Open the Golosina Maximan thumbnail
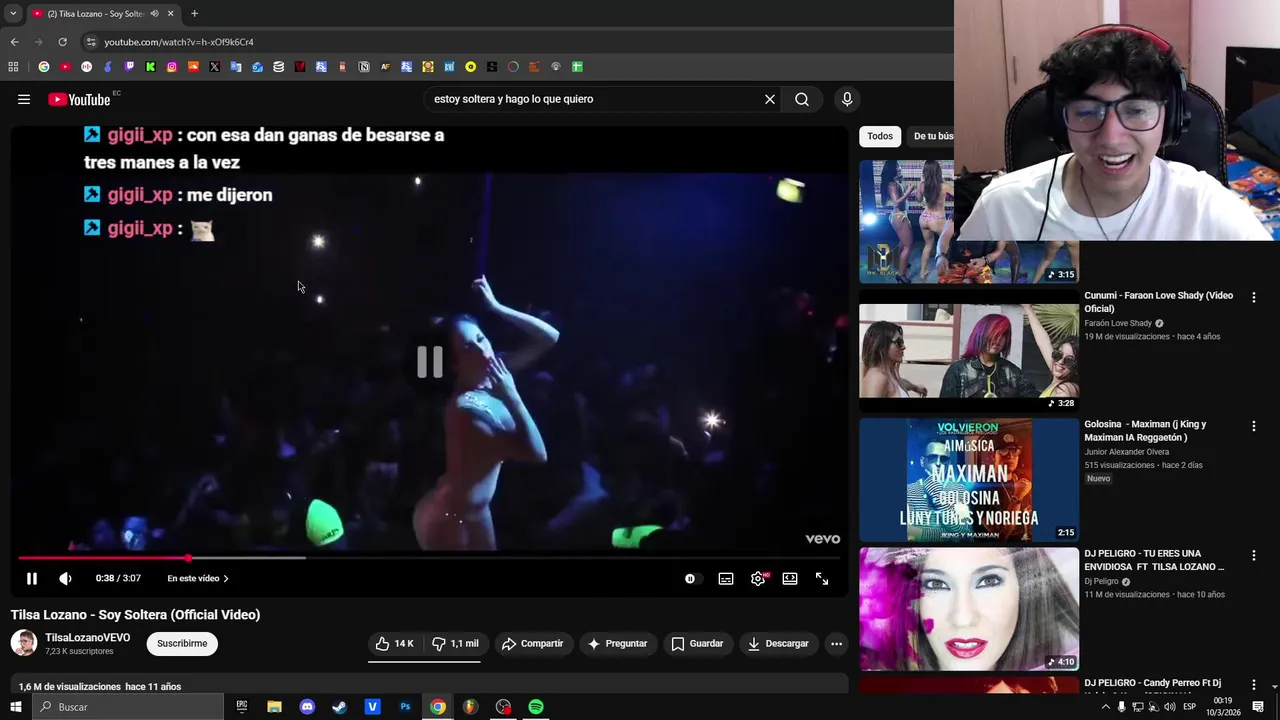The width and height of the screenshot is (1280, 720). (x=969, y=480)
